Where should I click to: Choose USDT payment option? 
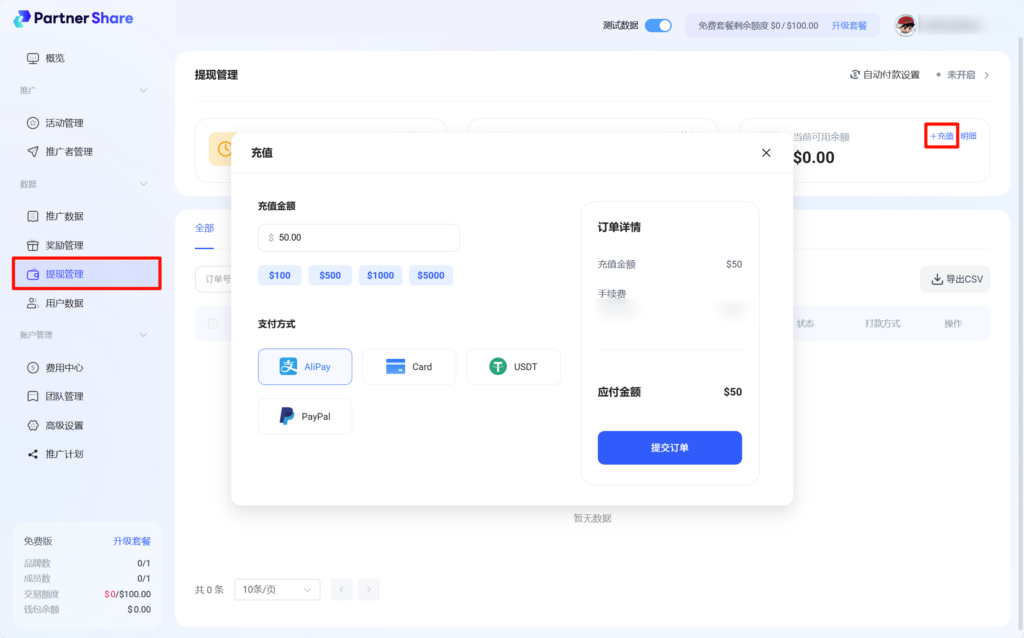(513, 367)
